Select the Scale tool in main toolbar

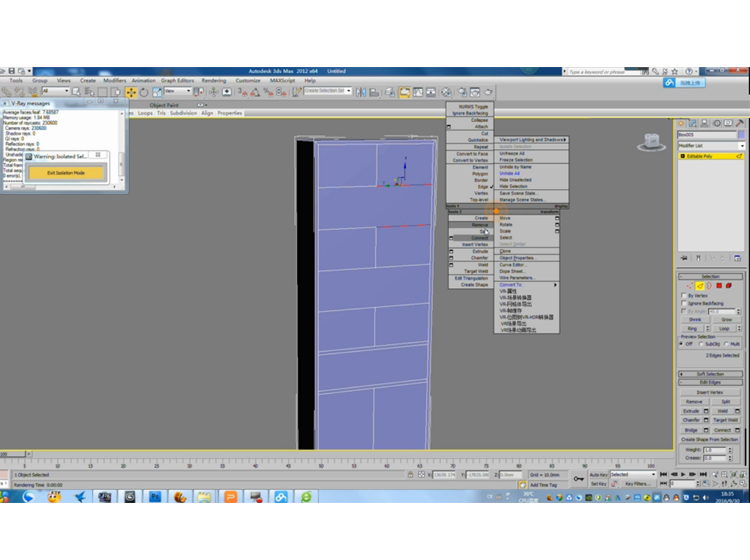point(157,92)
